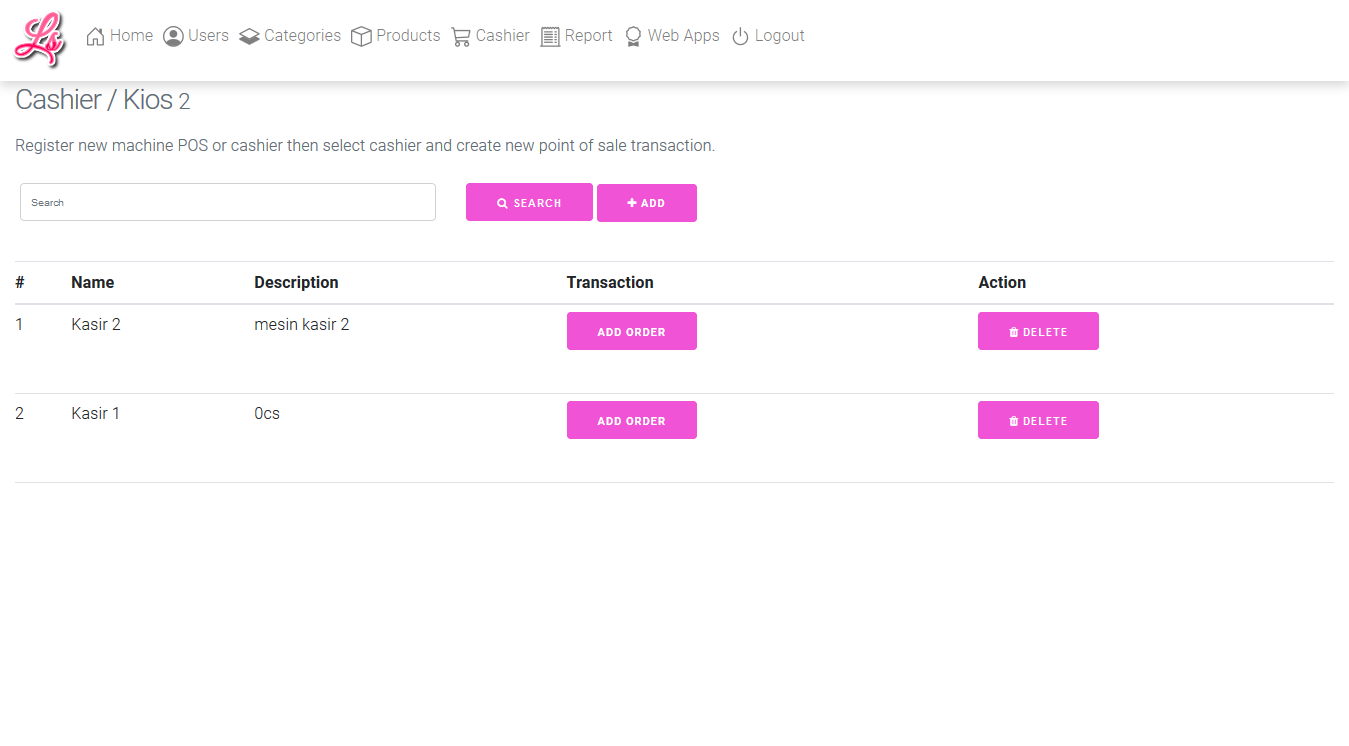1349x746 pixels.
Task: Click the Cashier shopping cart icon
Action: (x=461, y=37)
